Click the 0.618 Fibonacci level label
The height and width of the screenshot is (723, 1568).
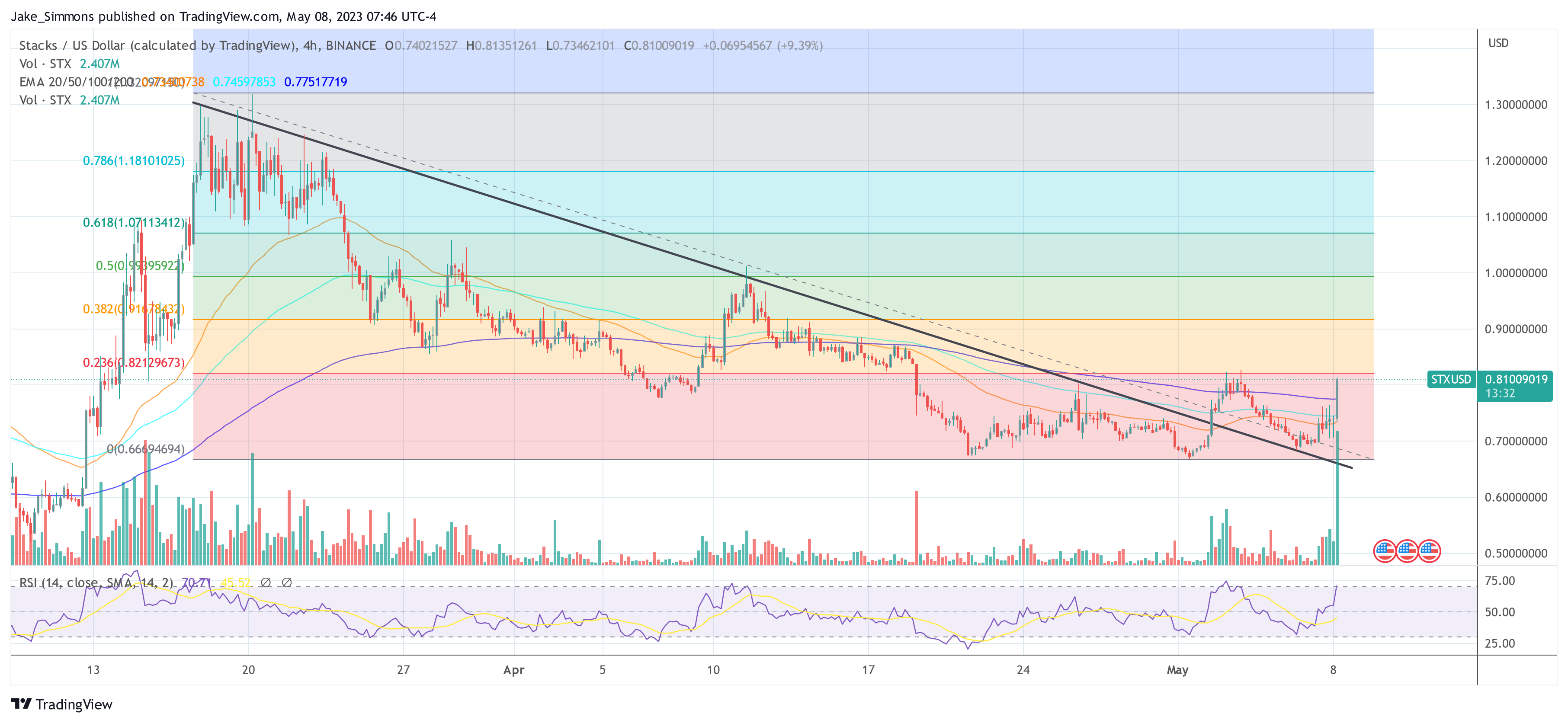pyautogui.click(x=134, y=224)
